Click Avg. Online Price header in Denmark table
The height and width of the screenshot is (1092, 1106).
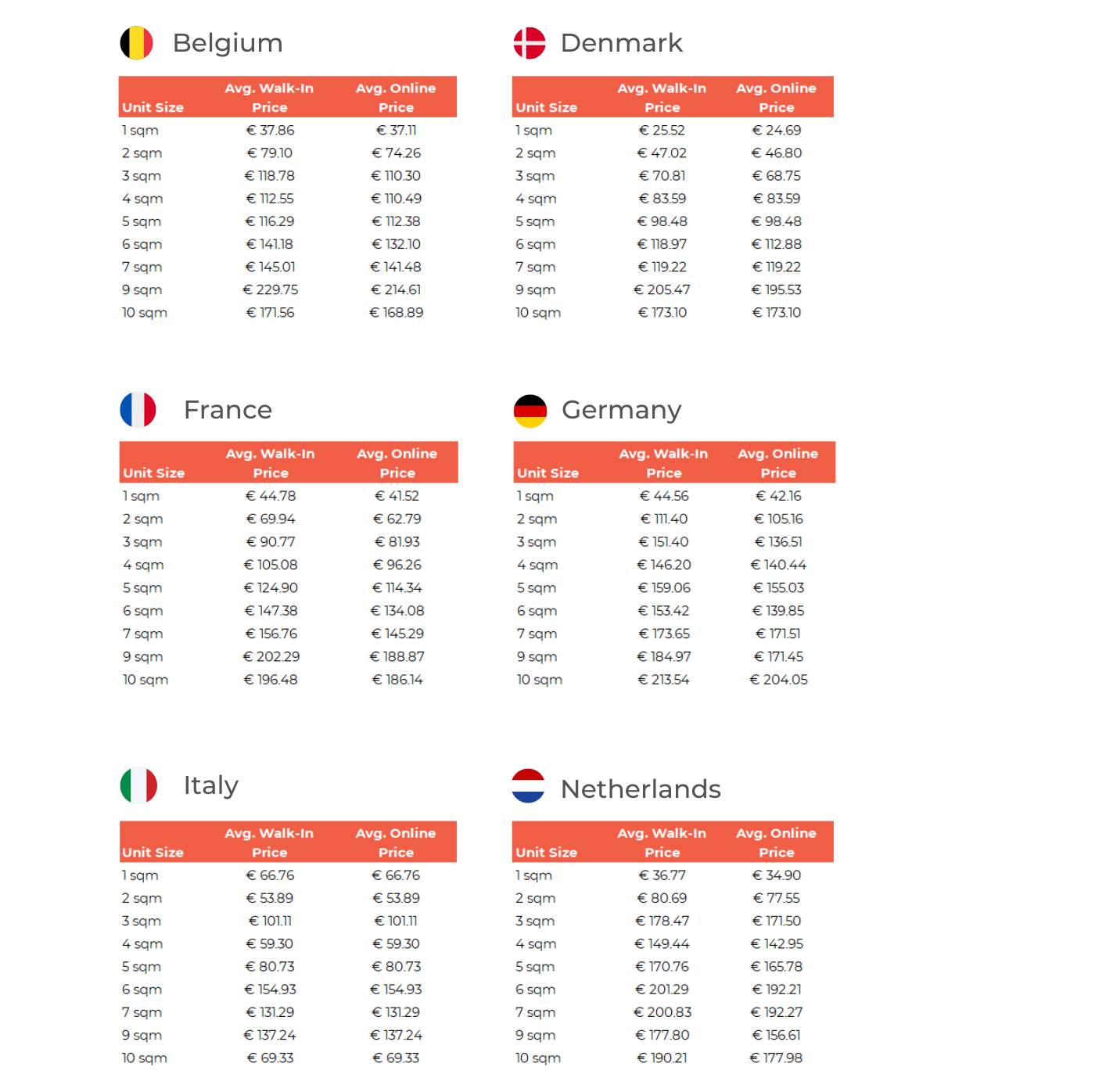776,98
